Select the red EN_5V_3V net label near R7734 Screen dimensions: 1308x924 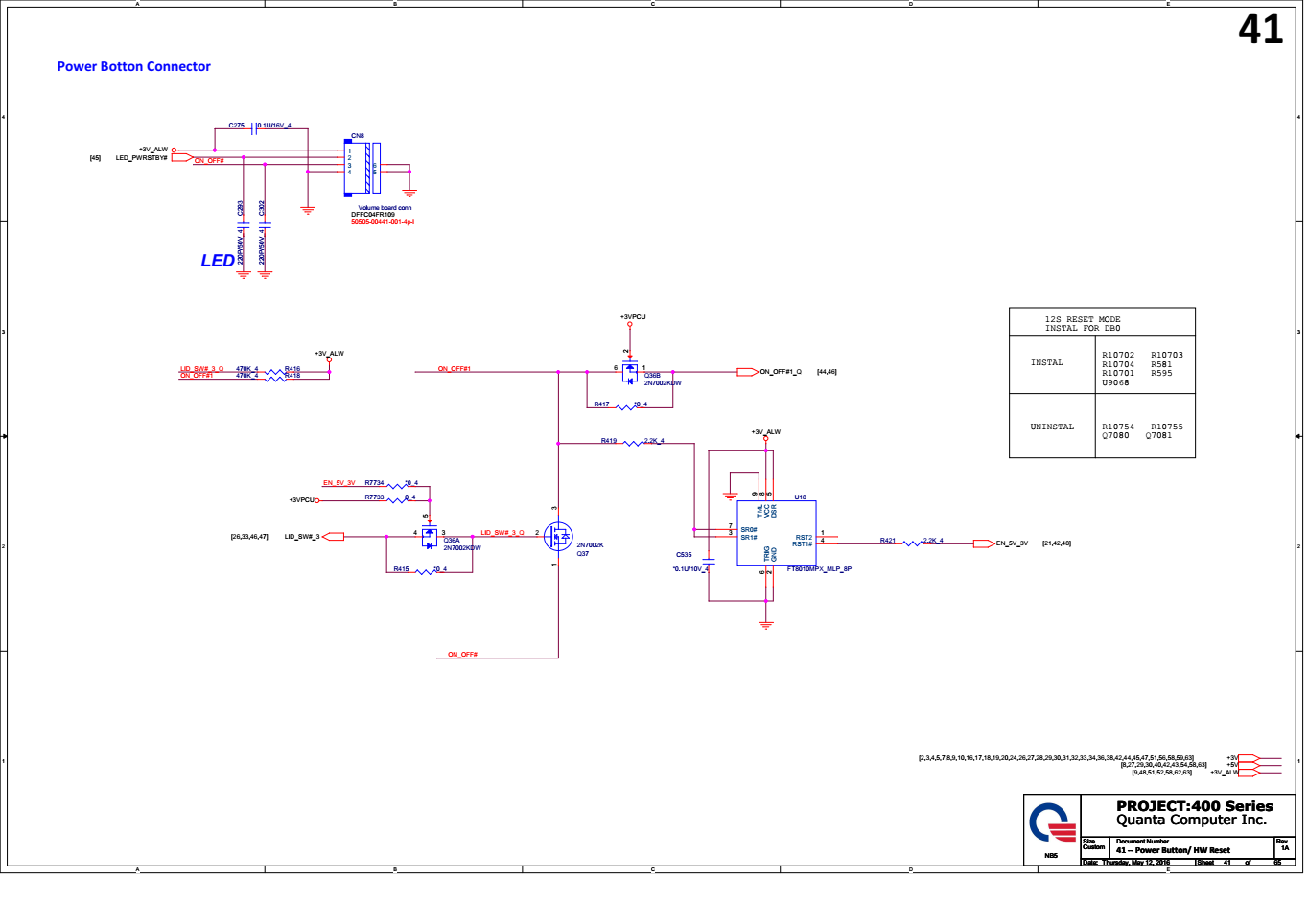(x=339, y=483)
